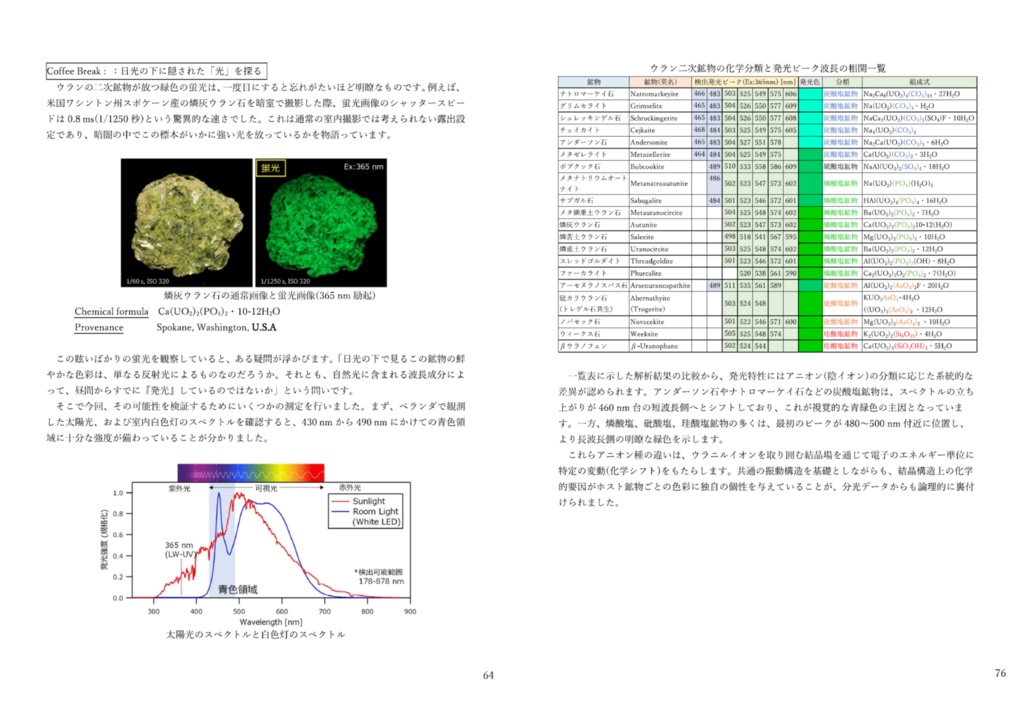Select the green fluorescence autunite photo
Screen dimensions: 1024x724
[321, 223]
